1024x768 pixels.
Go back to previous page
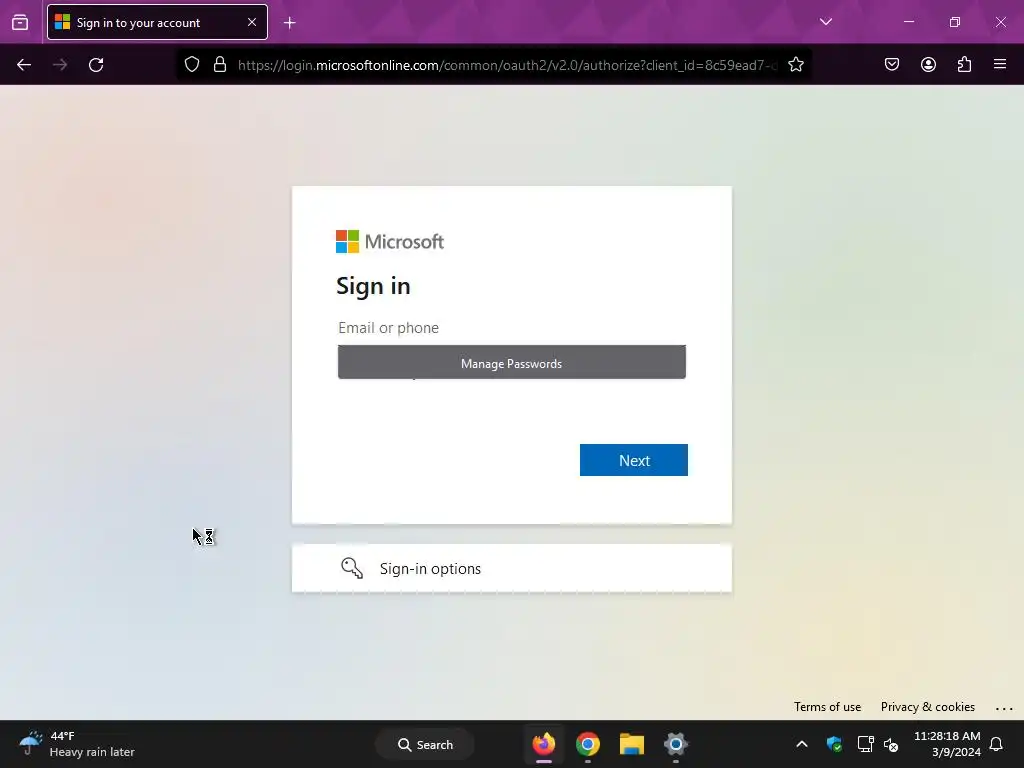click(x=24, y=65)
